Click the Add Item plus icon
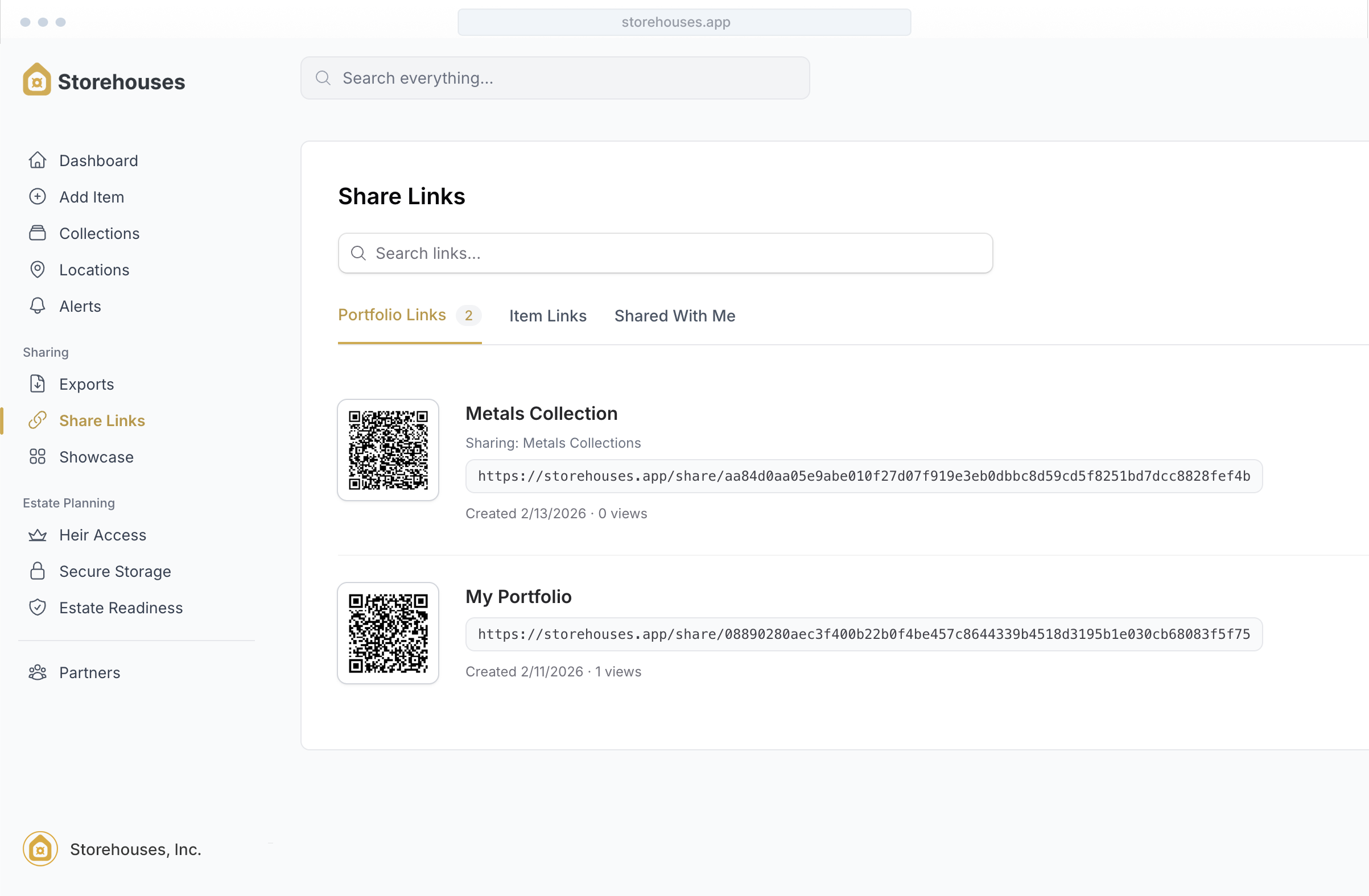Viewport: 1369px width, 896px height. tap(38, 197)
